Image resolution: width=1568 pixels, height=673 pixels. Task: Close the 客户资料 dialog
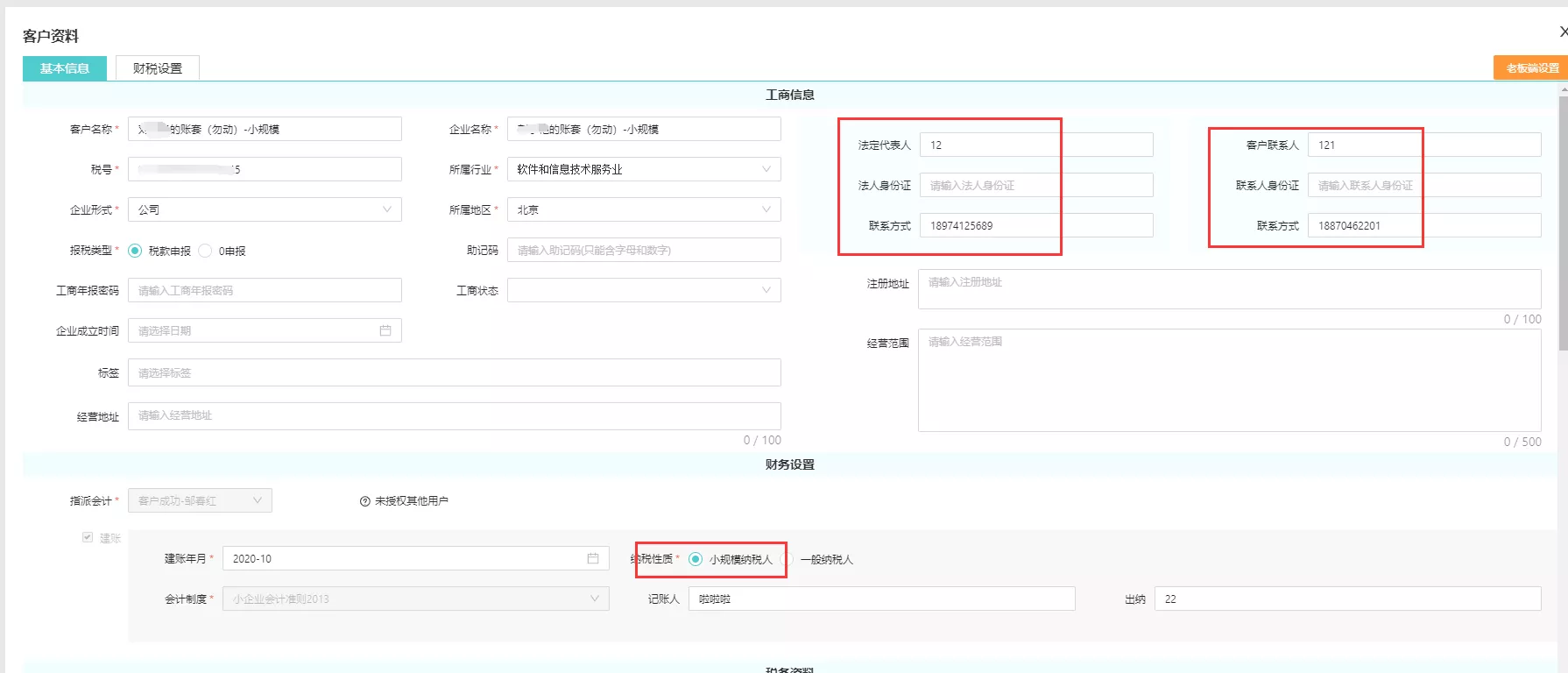[1563, 32]
